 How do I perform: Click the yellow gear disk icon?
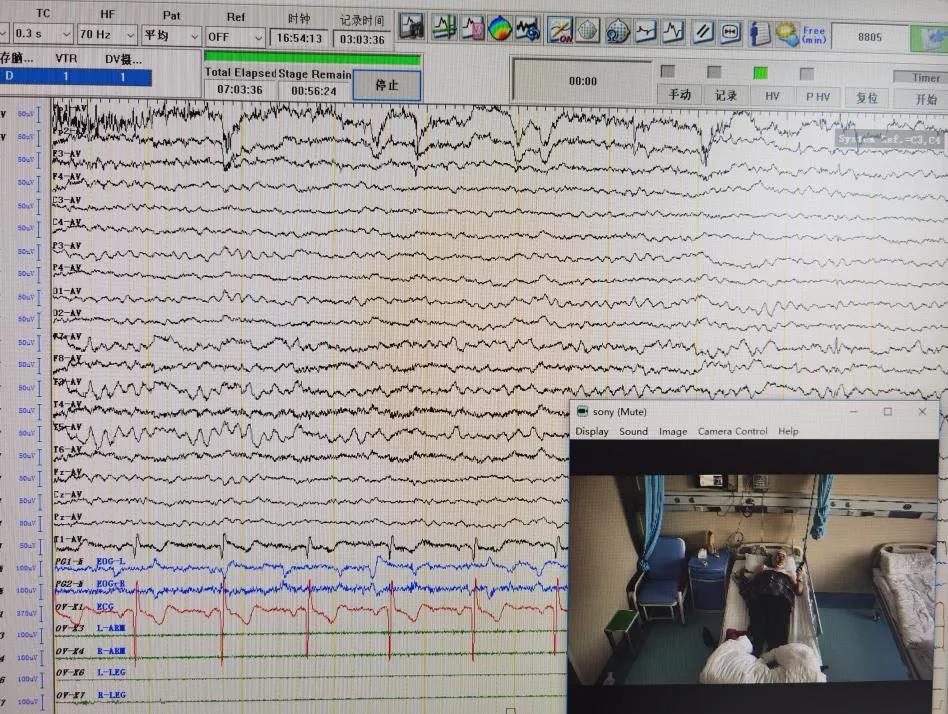point(787,32)
